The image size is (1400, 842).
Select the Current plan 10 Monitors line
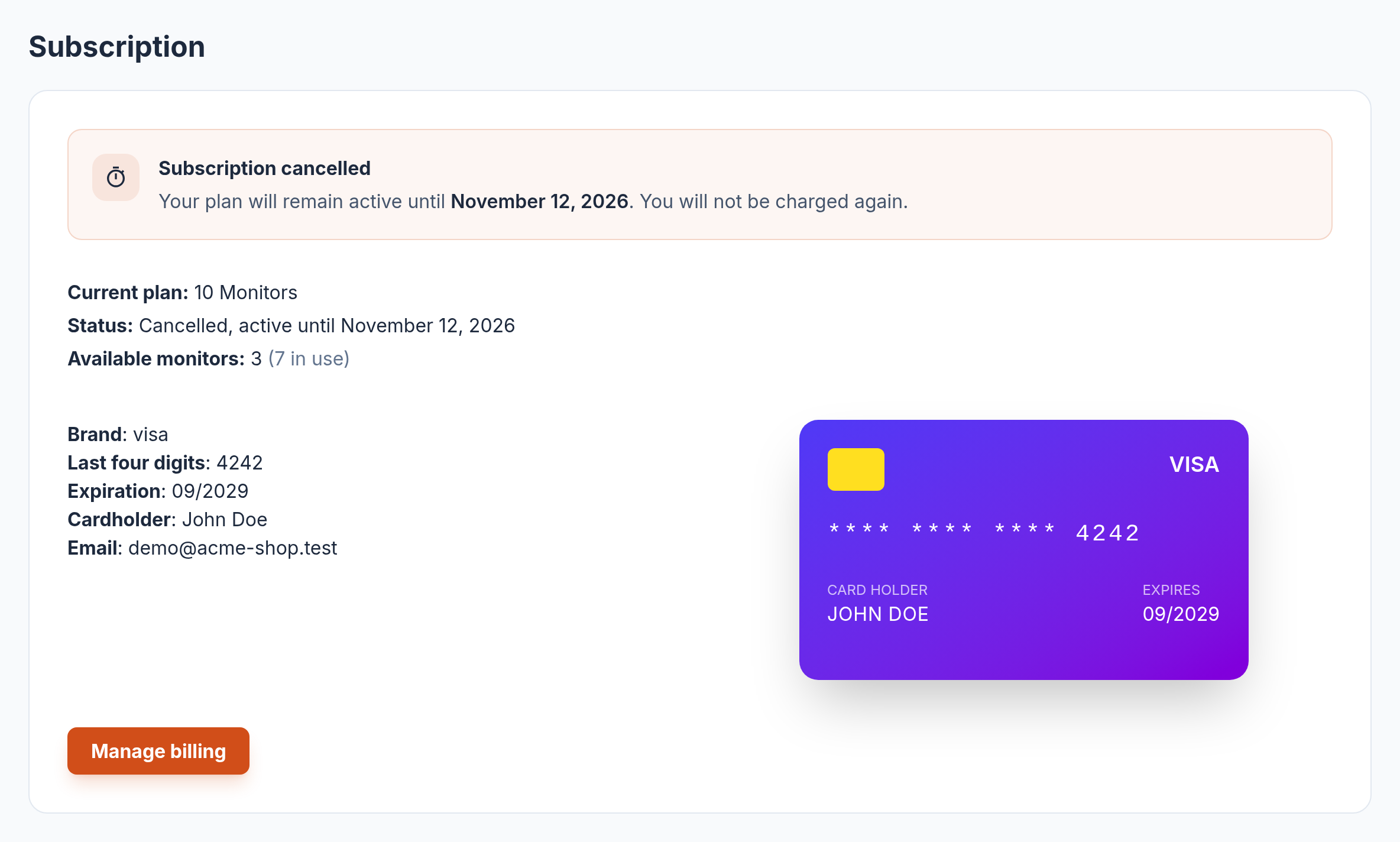point(183,293)
